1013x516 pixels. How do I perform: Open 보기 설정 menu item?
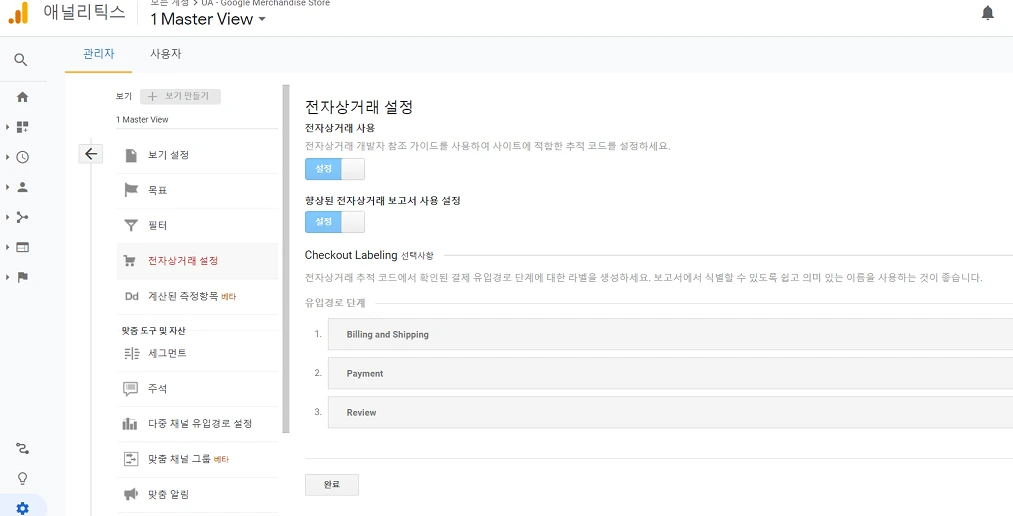coord(197,156)
